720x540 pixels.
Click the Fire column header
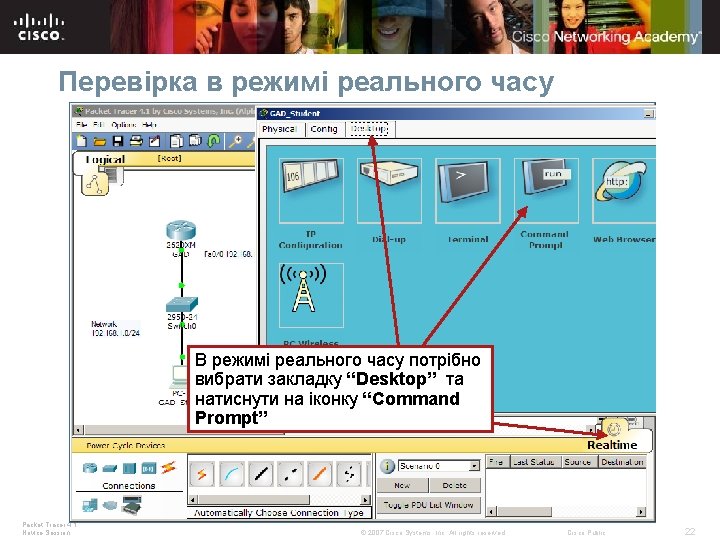pos(496,461)
